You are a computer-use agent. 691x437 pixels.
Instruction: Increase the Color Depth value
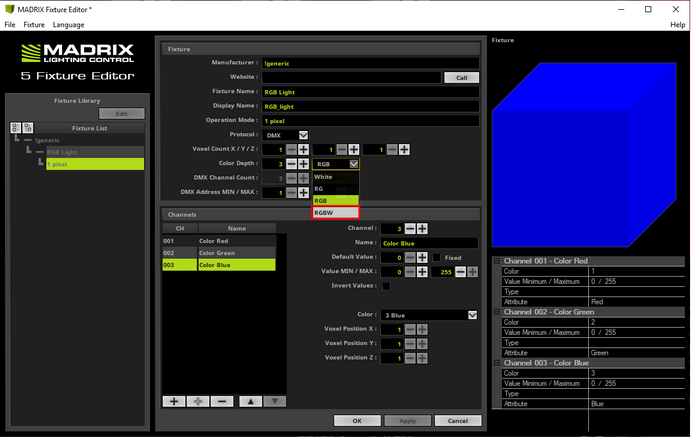(x=303, y=164)
